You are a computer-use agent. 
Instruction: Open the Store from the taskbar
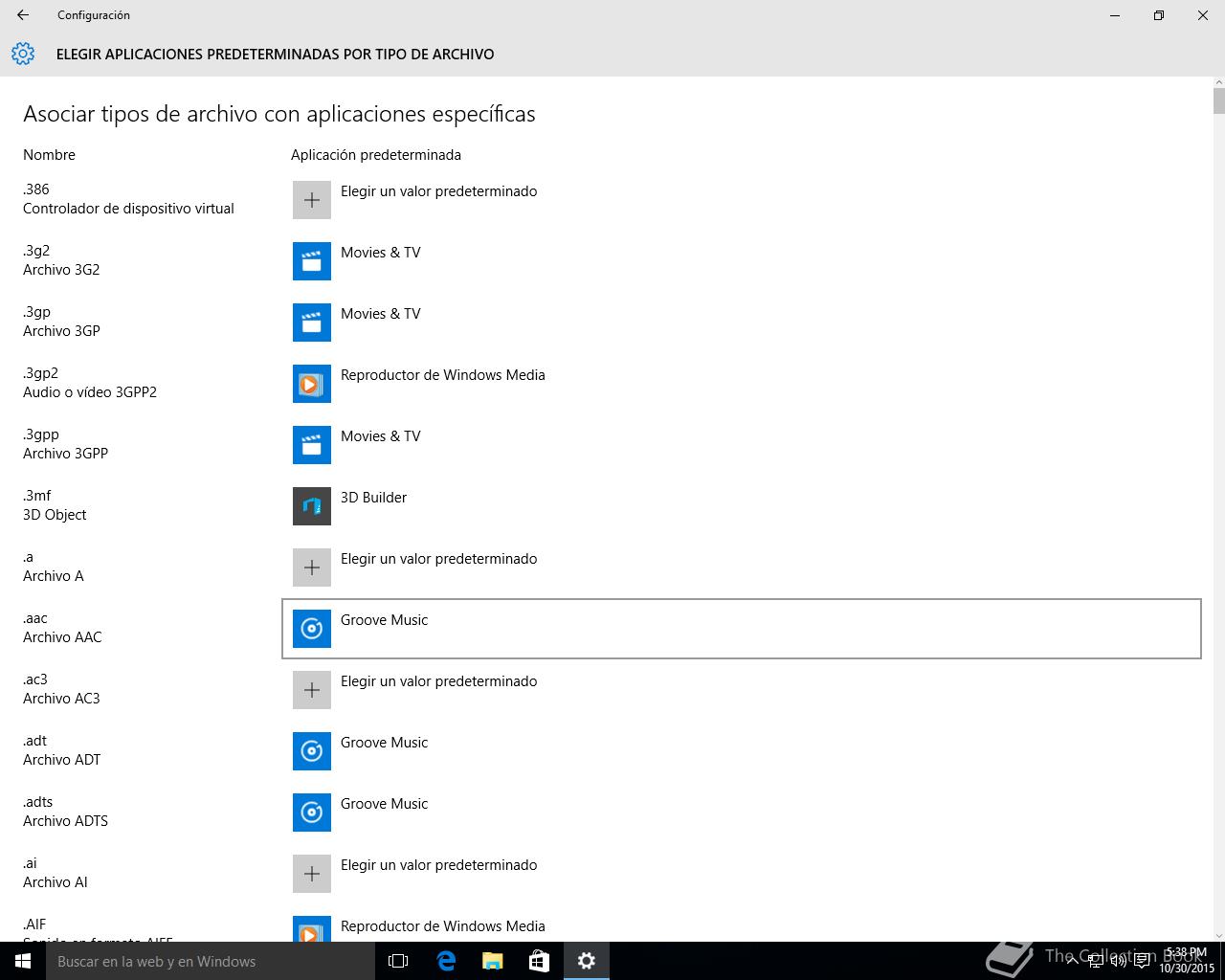click(x=540, y=961)
